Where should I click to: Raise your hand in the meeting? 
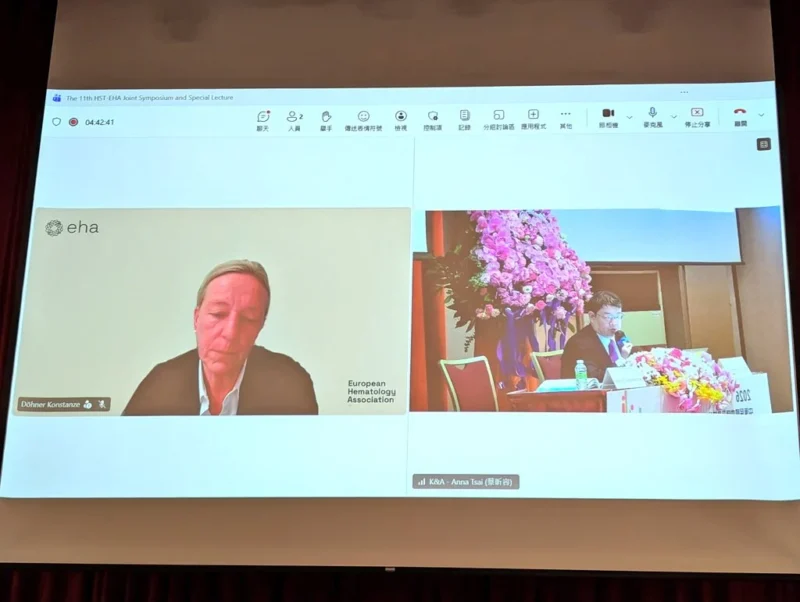click(326, 118)
